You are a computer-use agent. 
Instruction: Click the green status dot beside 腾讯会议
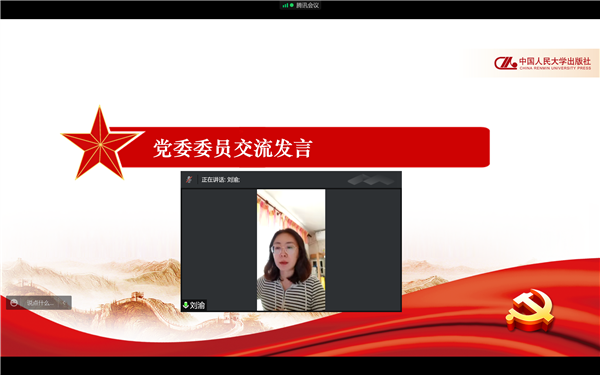[292, 5]
